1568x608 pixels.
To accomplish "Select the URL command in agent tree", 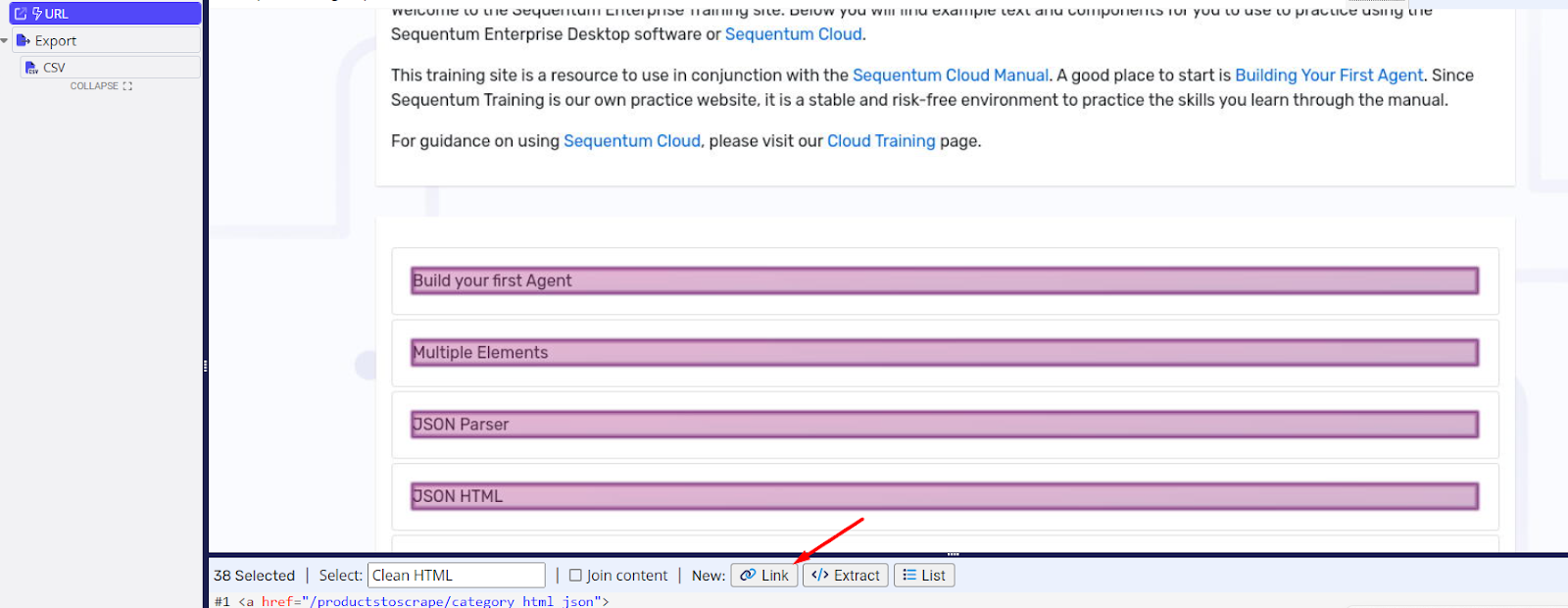I will point(105,14).
